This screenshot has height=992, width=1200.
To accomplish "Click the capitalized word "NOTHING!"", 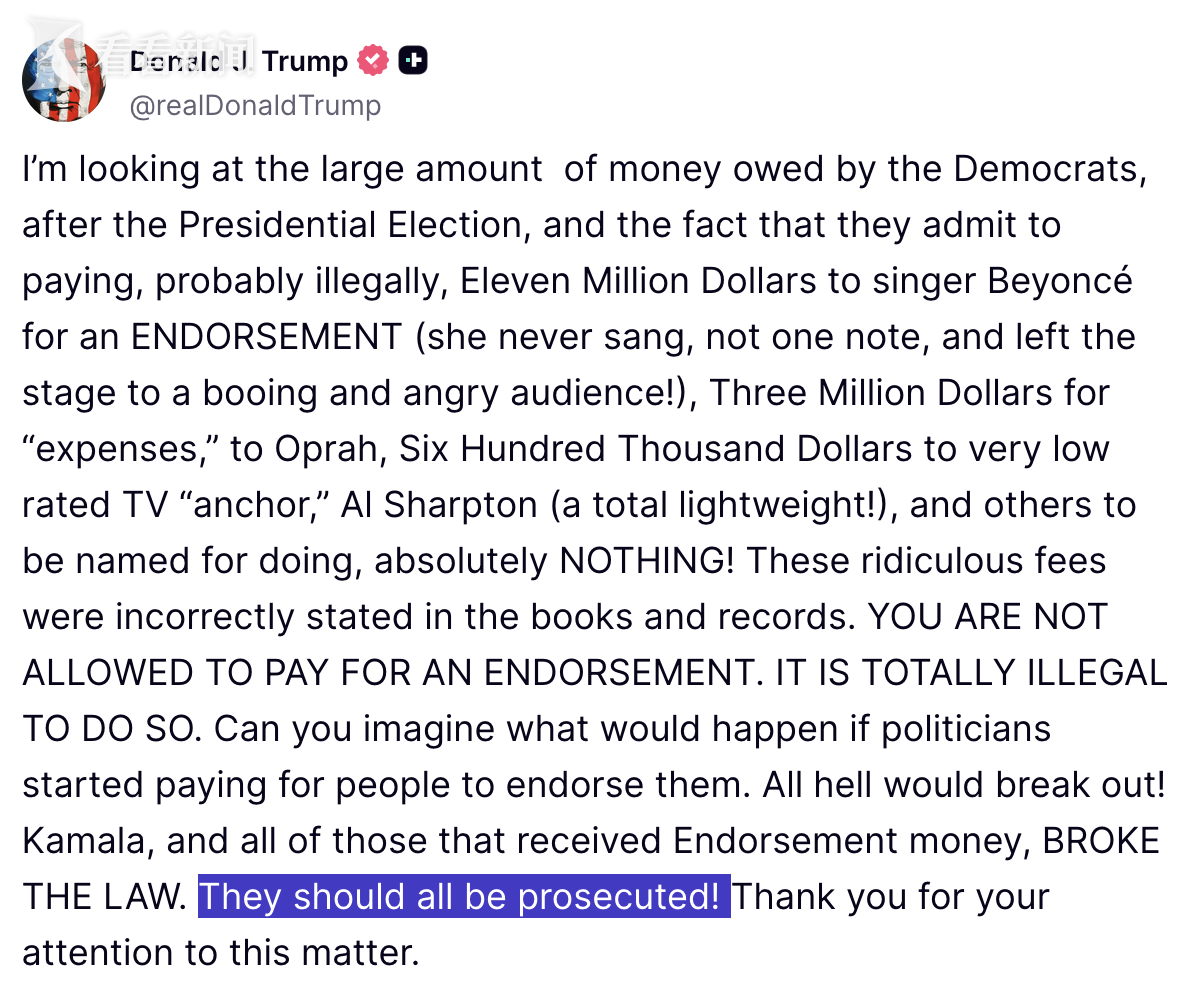I will (x=648, y=561).
